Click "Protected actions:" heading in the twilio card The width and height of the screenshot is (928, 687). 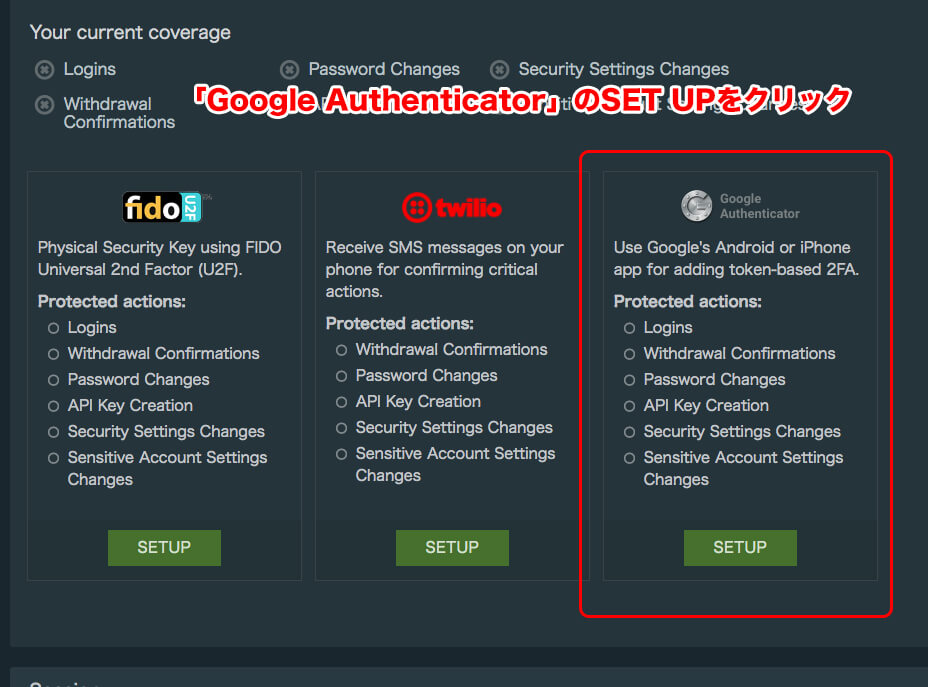point(399,324)
